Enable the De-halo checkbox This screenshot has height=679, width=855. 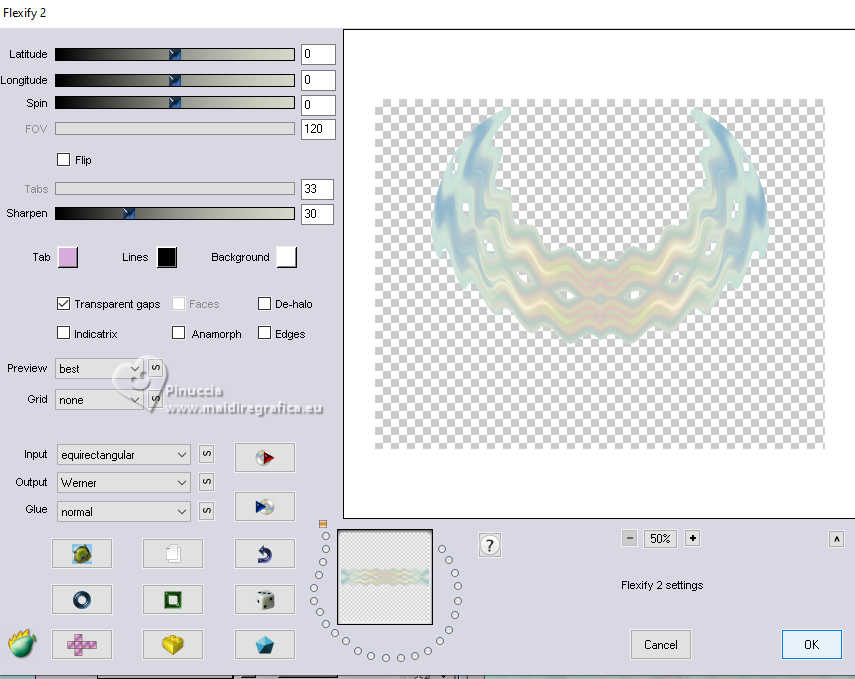click(x=264, y=303)
